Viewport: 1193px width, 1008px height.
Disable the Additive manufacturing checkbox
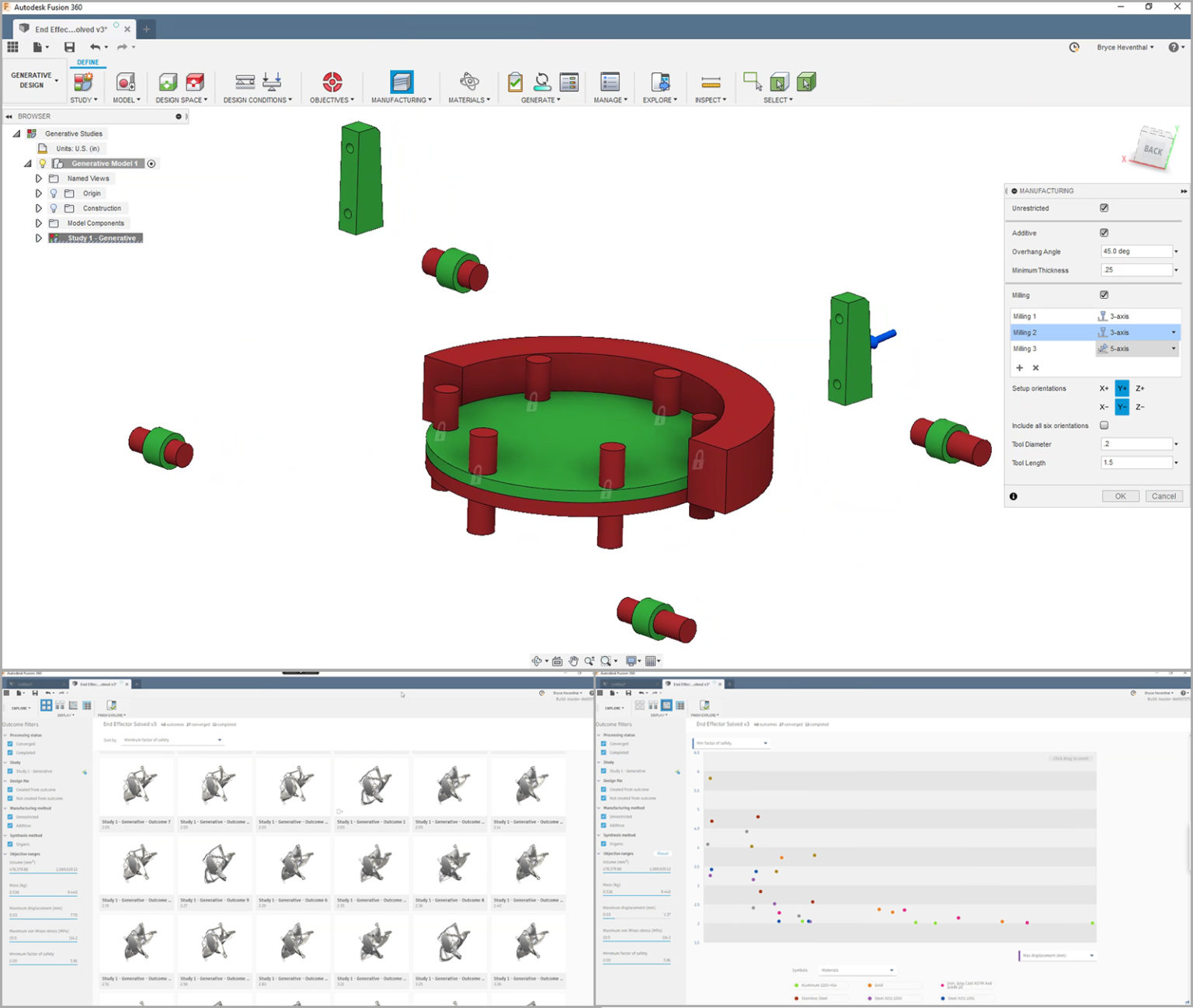click(x=1104, y=232)
